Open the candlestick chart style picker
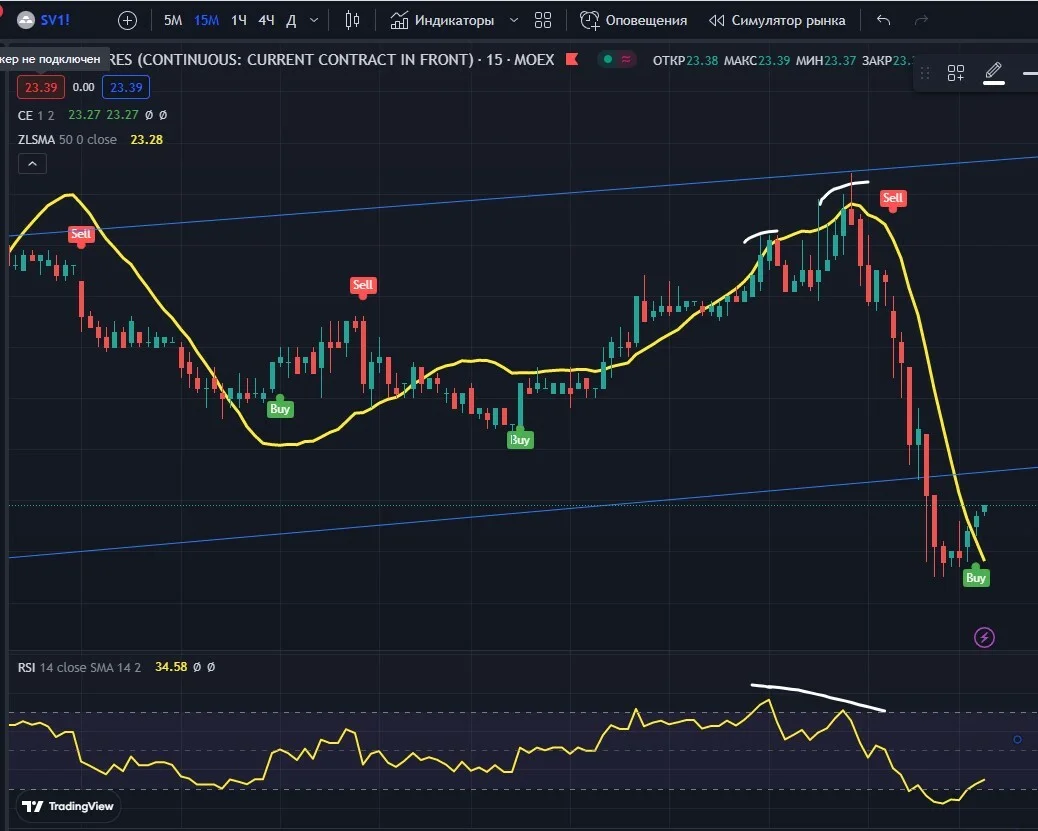The image size is (1038, 831). point(352,21)
